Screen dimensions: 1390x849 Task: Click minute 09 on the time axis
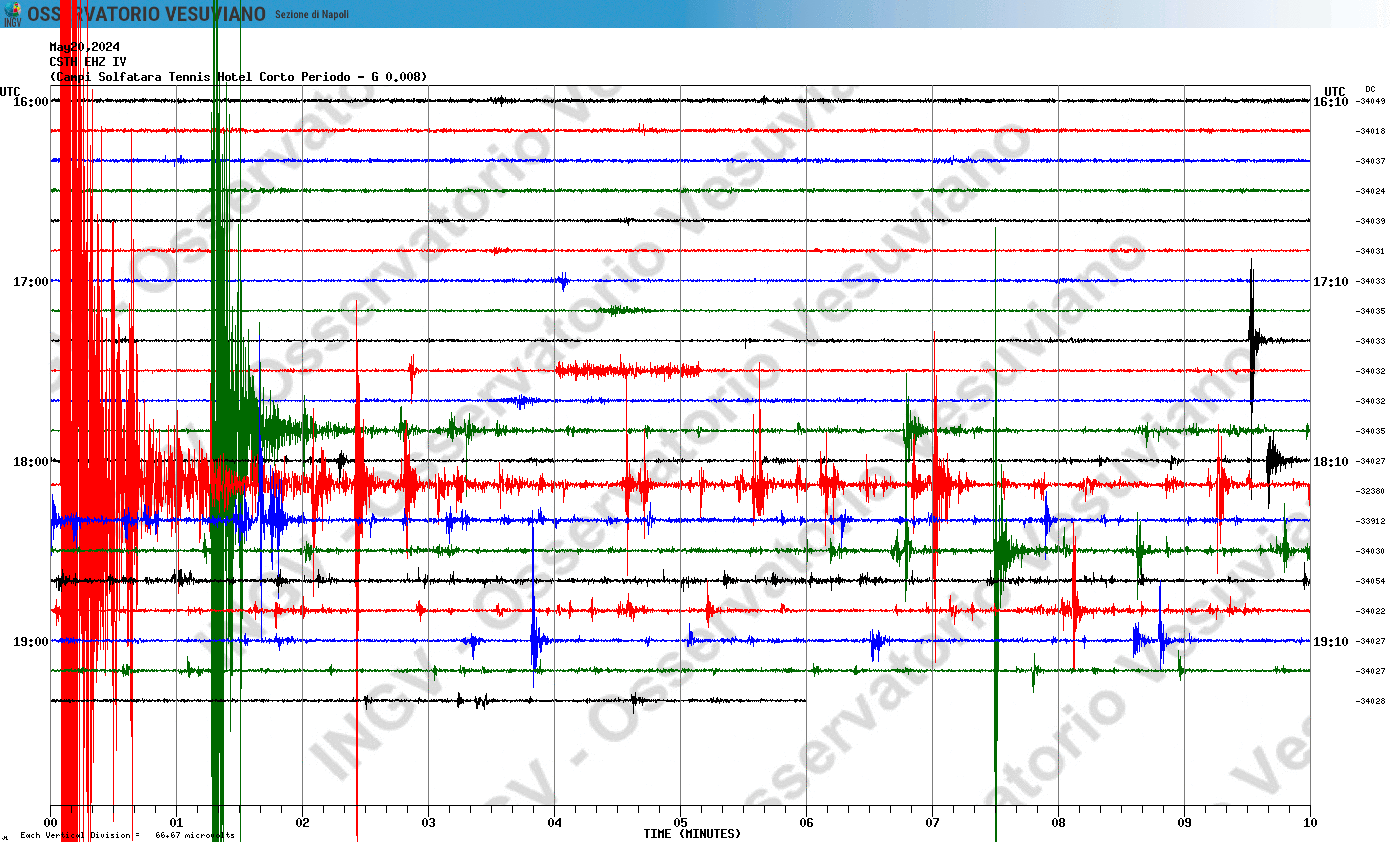(x=1185, y=823)
